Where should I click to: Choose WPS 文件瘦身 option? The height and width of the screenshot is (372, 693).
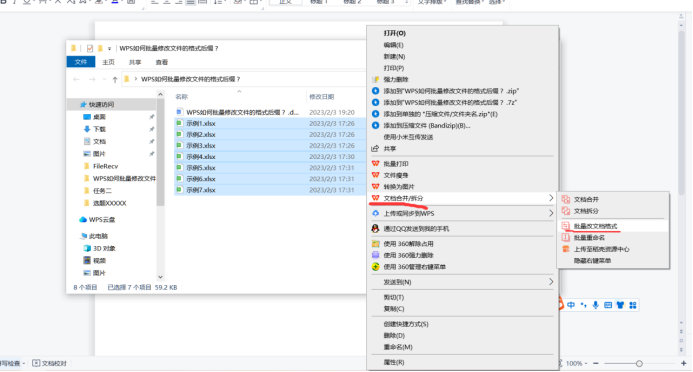pyautogui.click(x=396, y=175)
